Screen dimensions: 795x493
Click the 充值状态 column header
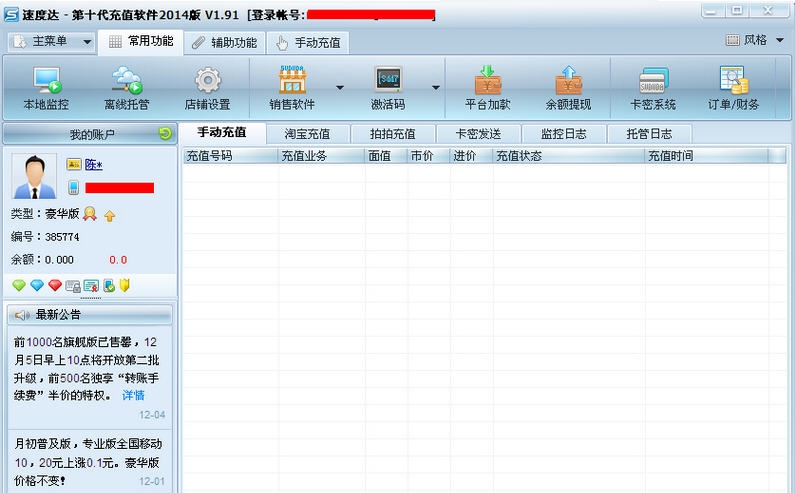(568, 156)
